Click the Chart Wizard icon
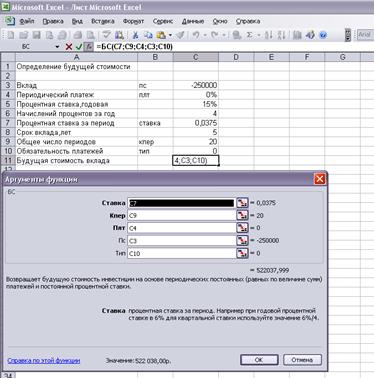This screenshot has height=378, width=374. (297, 35)
